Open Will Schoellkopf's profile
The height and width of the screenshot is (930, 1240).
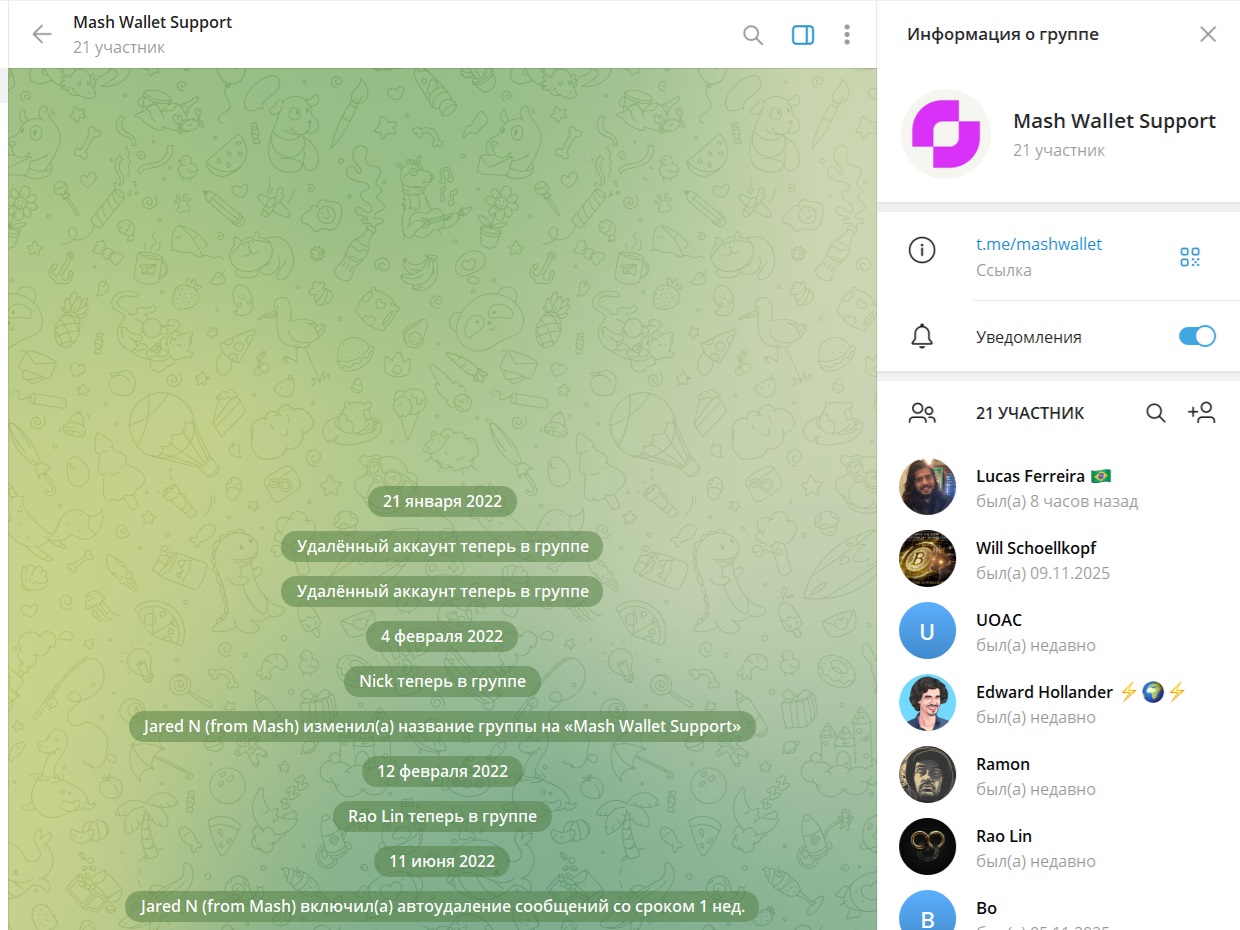pos(1058,560)
